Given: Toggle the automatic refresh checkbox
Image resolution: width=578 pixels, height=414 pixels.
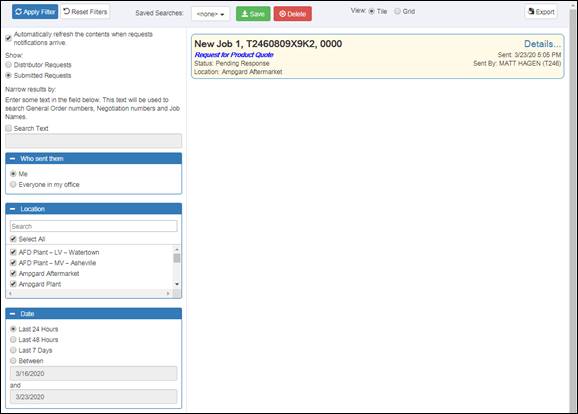Looking at the screenshot, I should tap(8, 38).
